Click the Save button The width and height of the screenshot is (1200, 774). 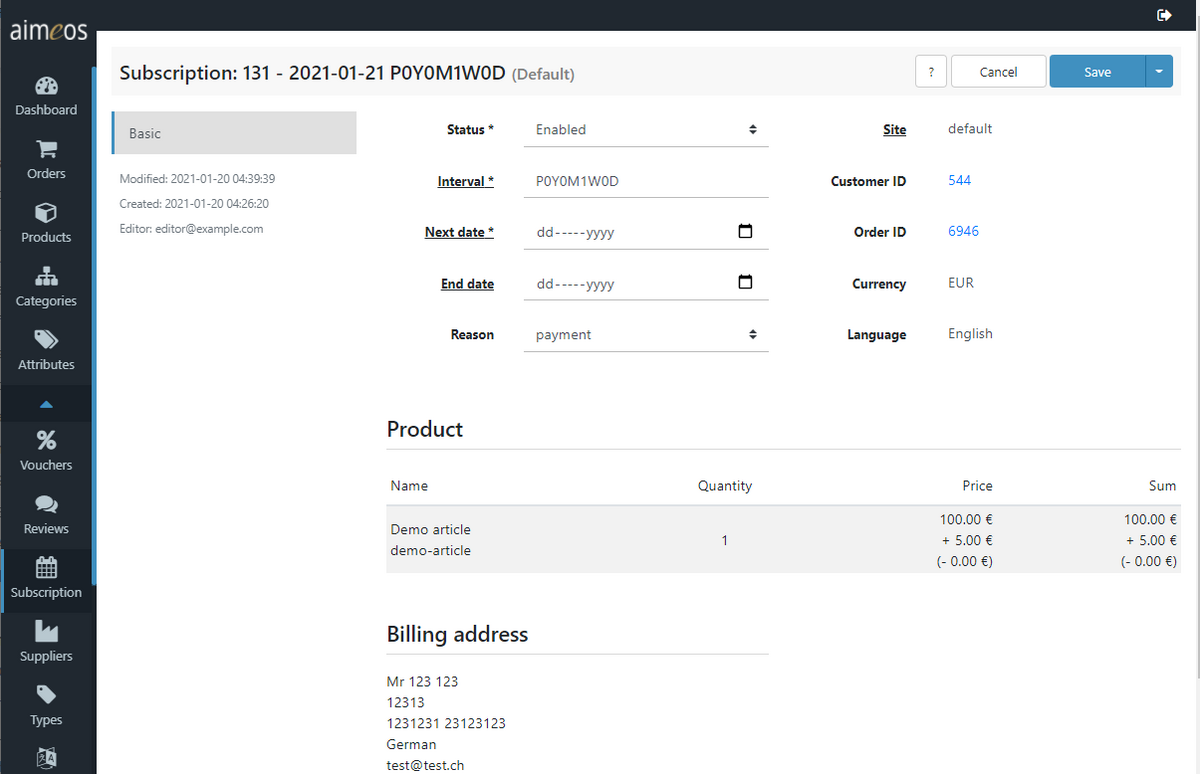pos(1097,71)
